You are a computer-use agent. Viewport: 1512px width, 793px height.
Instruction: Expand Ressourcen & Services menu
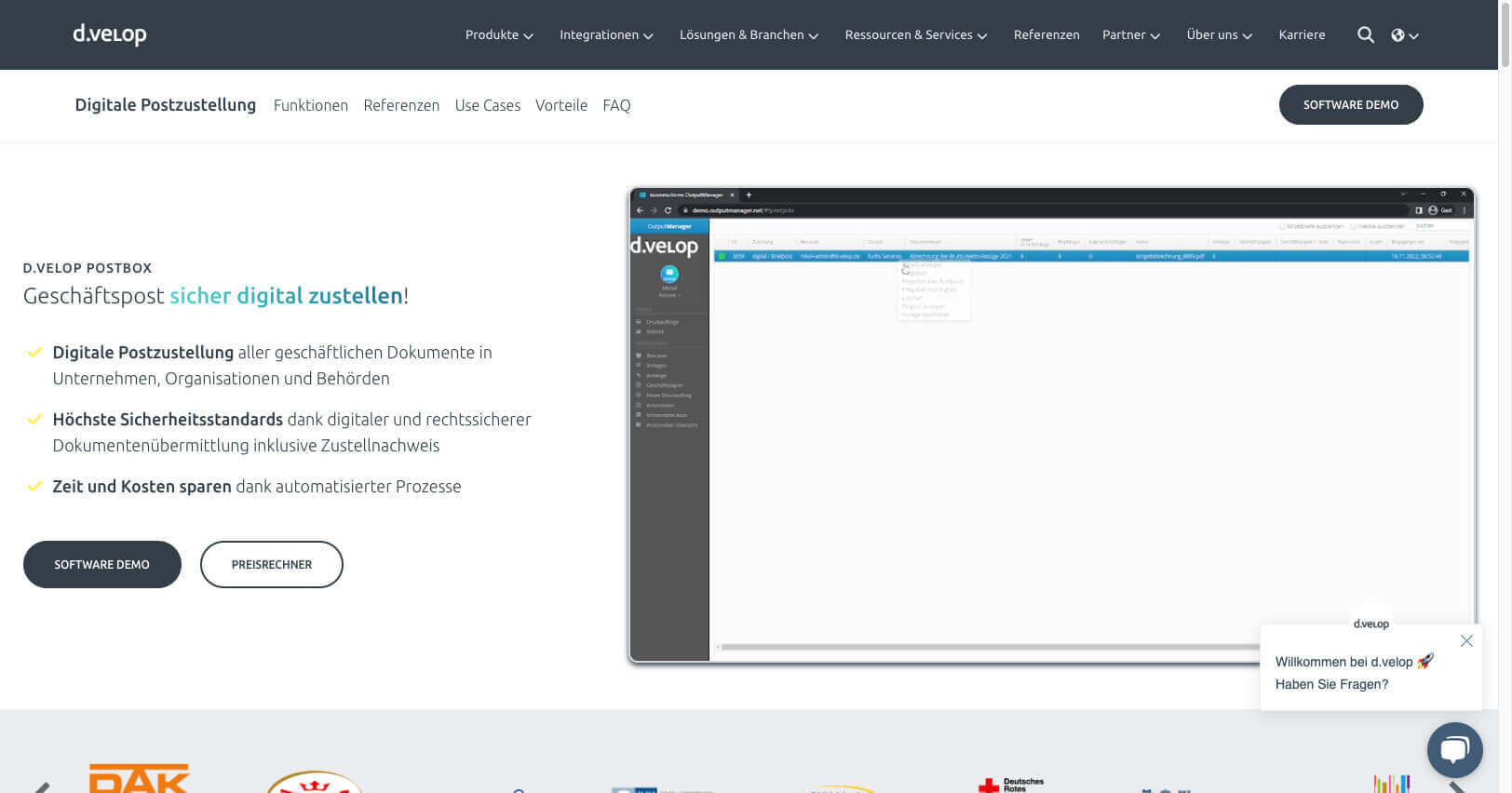[916, 35]
